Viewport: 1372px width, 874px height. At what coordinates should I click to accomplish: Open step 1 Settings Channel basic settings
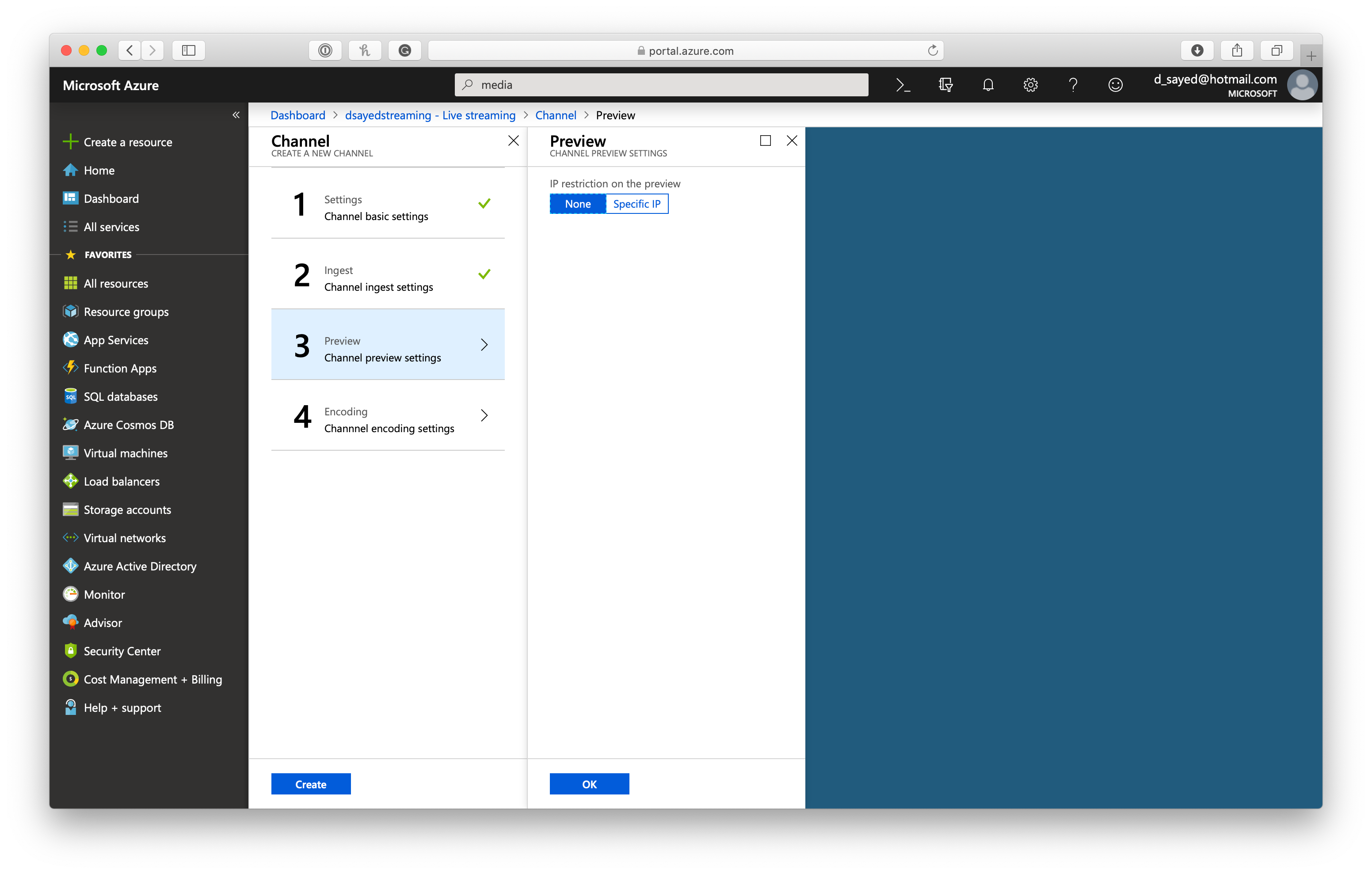388,203
